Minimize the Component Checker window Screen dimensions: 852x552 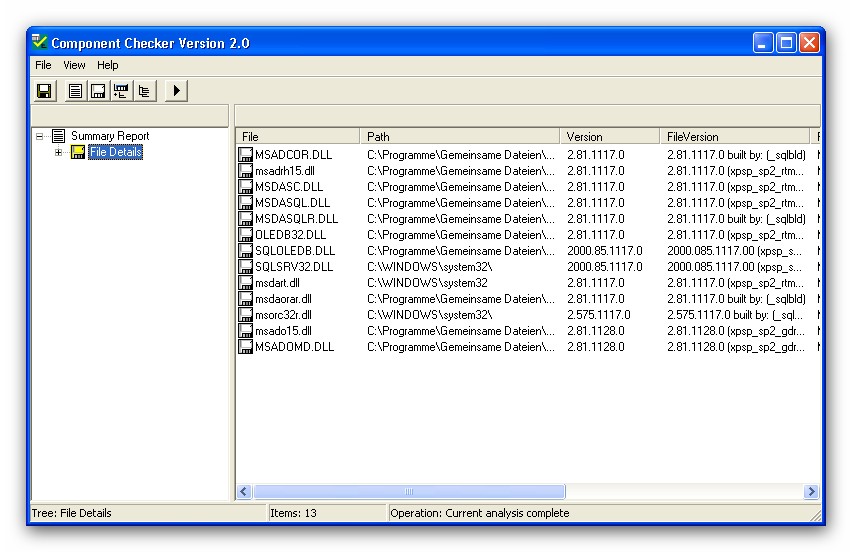click(x=763, y=42)
